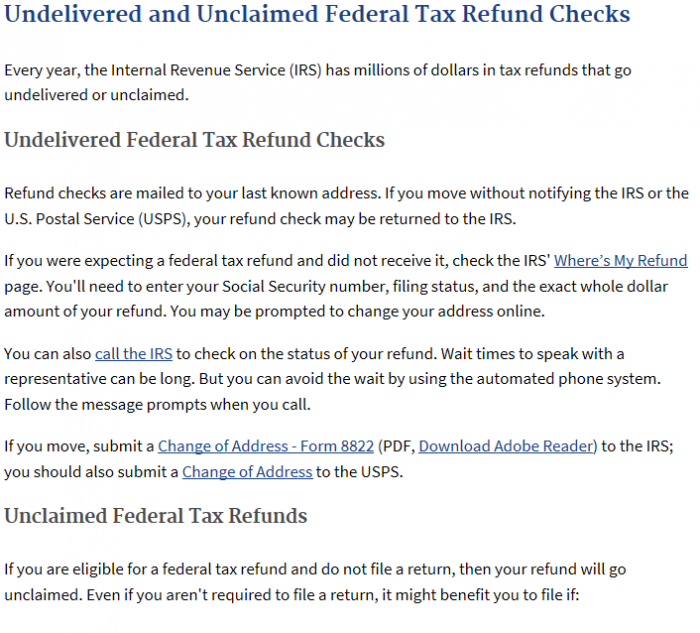The height and width of the screenshot is (633, 700).
Task: Click the sentence about automated phone system
Action: coord(429,379)
